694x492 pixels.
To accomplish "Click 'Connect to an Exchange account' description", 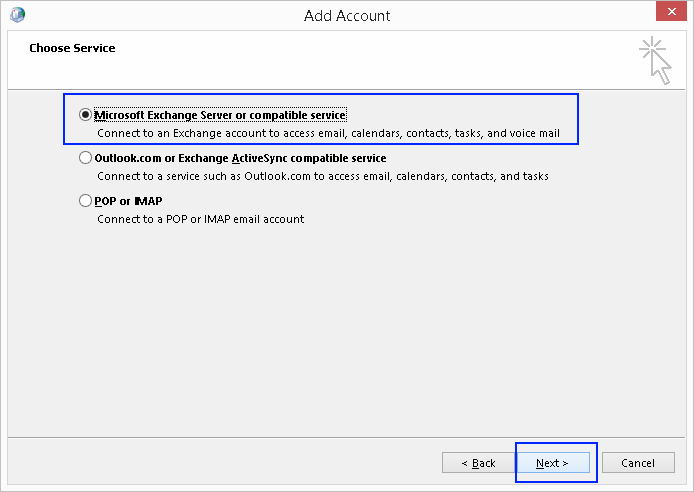I will (328, 133).
